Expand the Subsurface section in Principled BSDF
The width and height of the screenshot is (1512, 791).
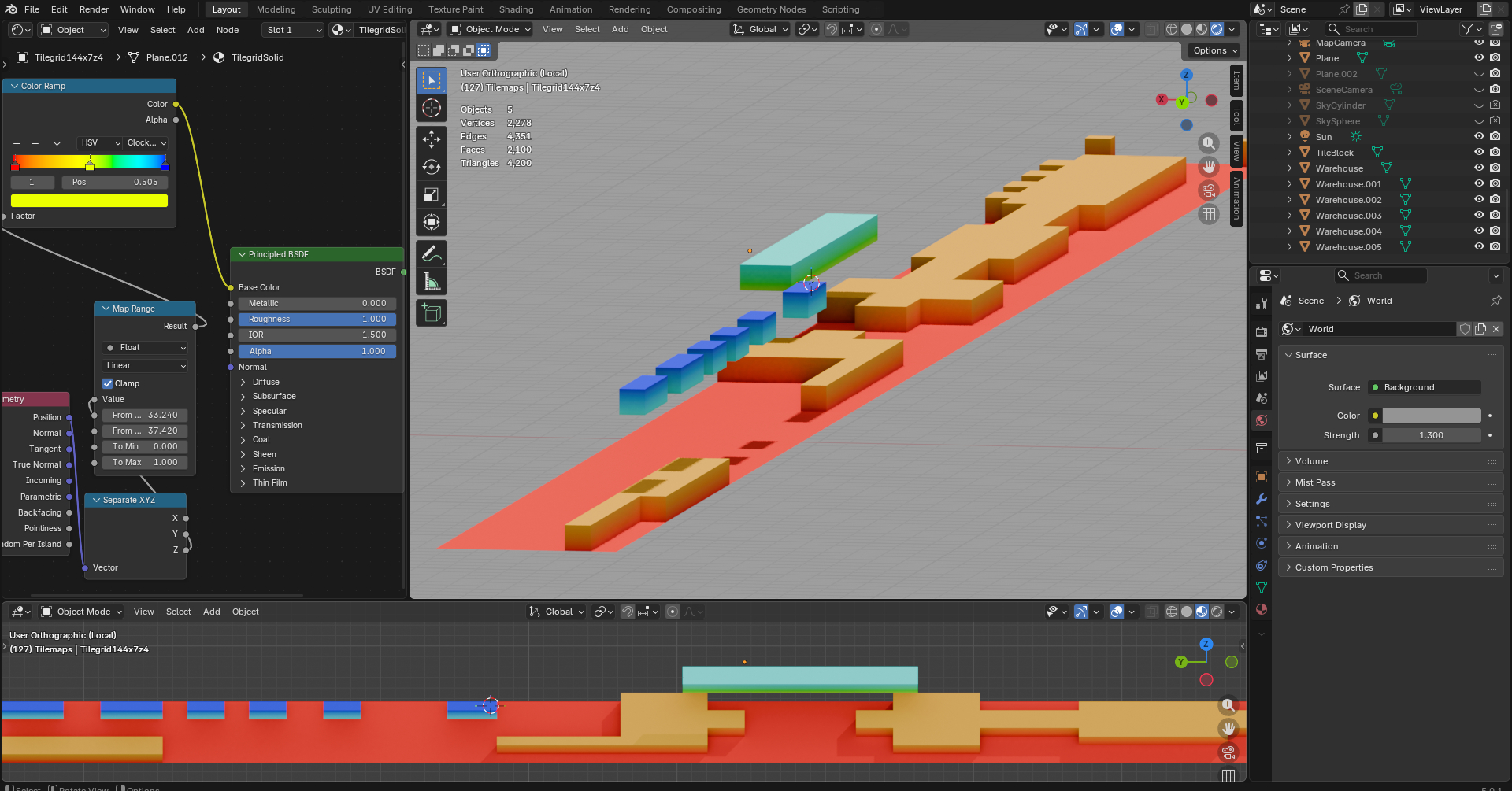coord(243,397)
